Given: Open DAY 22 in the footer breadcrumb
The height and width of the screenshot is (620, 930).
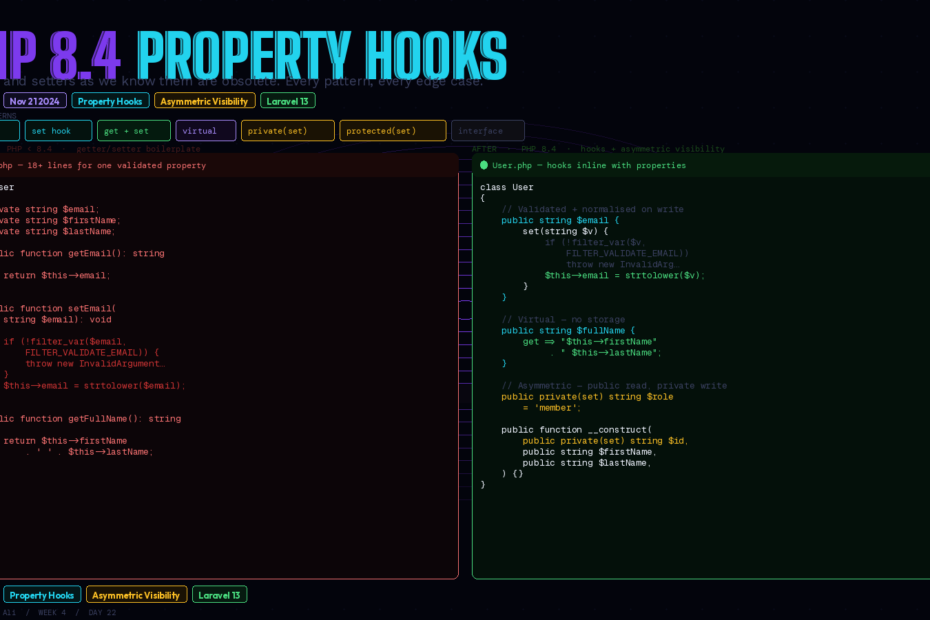Looking at the screenshot, I should tap(102, 612).
